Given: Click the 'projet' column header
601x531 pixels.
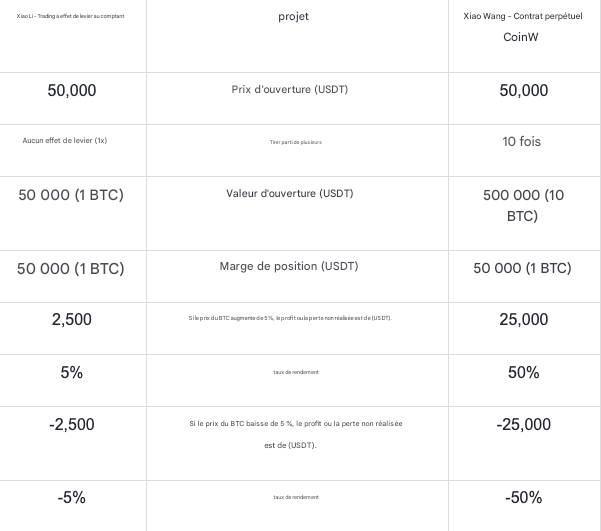Looking at the screenshot, I should coord(293,16).
